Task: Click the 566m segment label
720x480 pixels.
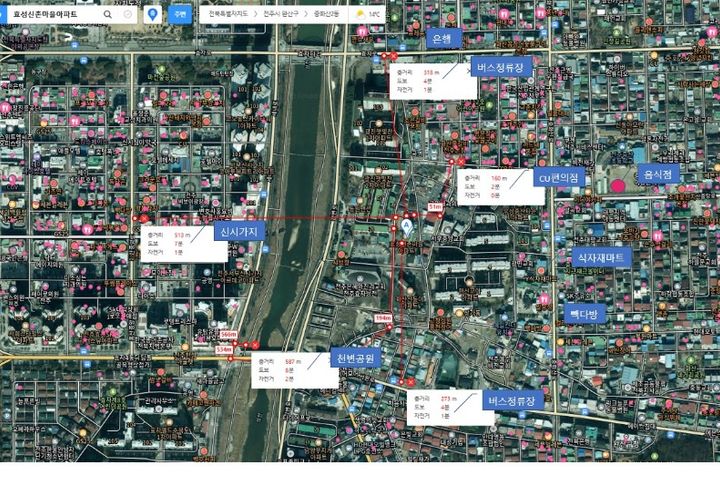Action: pyautogui.click(x=228, y=335)
